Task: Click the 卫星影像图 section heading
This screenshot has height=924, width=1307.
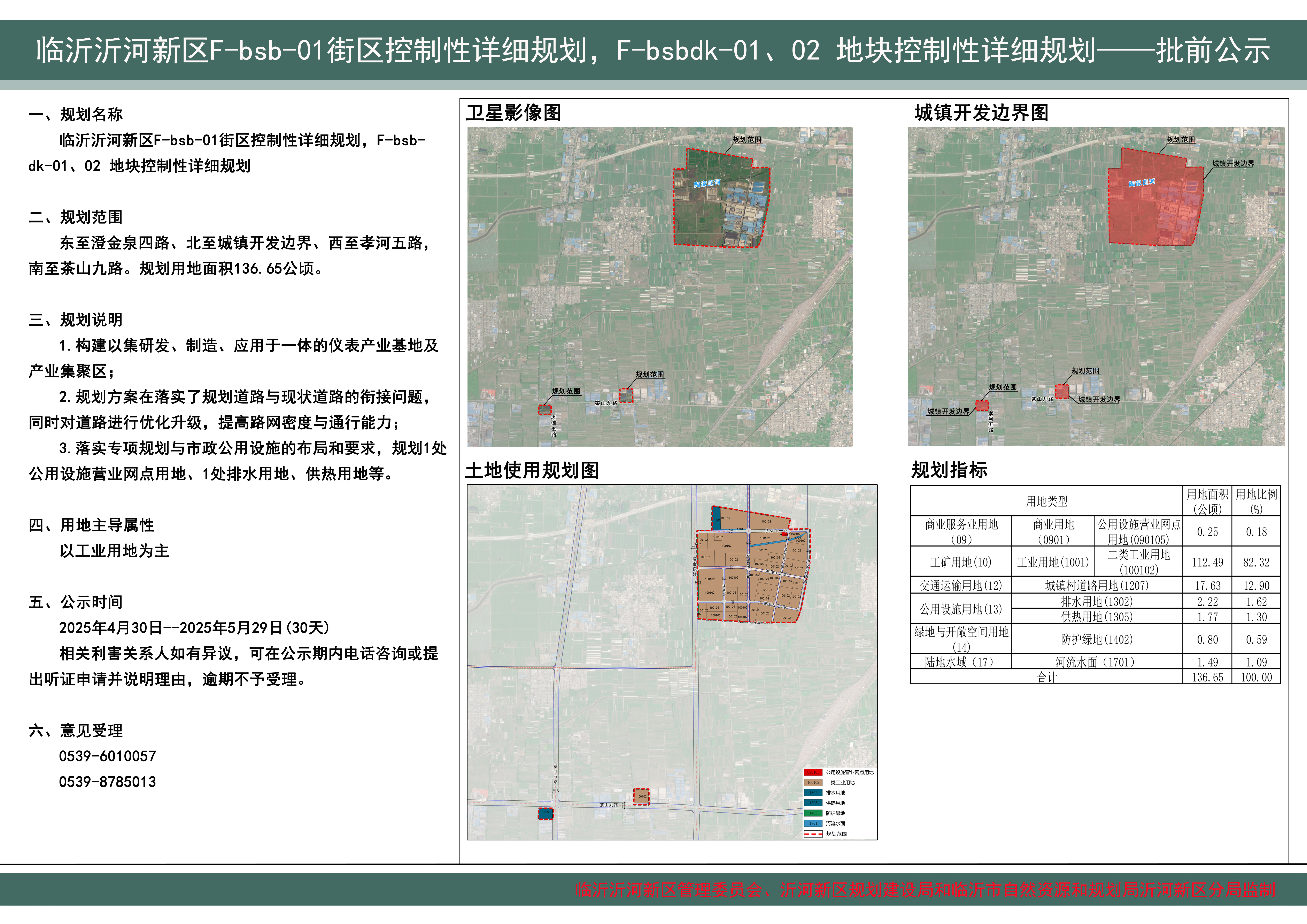Action: (513, 113)
